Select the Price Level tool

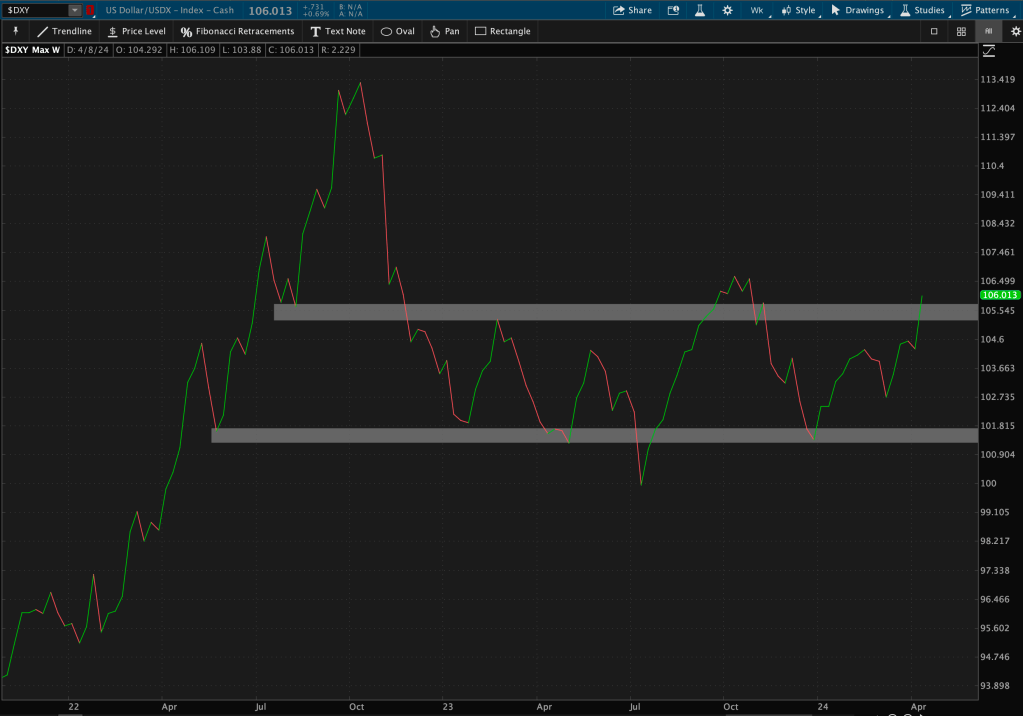click(x=135, y=31)
